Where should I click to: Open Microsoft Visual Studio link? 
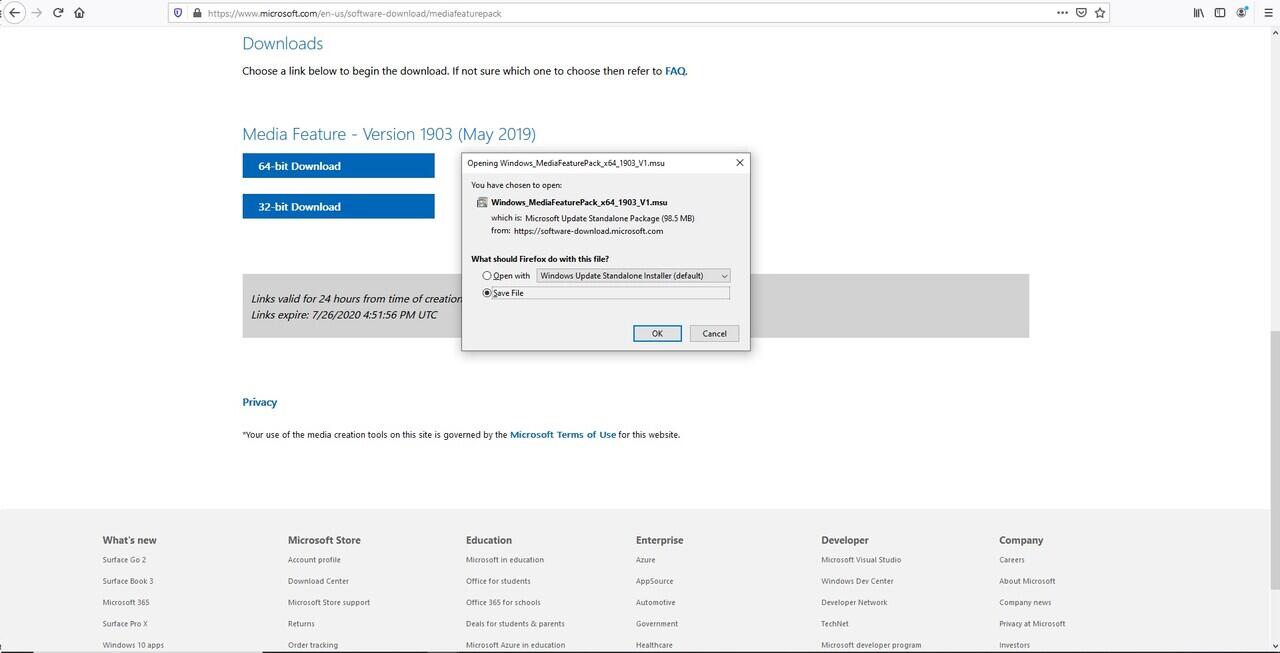[x=861, y=560]
